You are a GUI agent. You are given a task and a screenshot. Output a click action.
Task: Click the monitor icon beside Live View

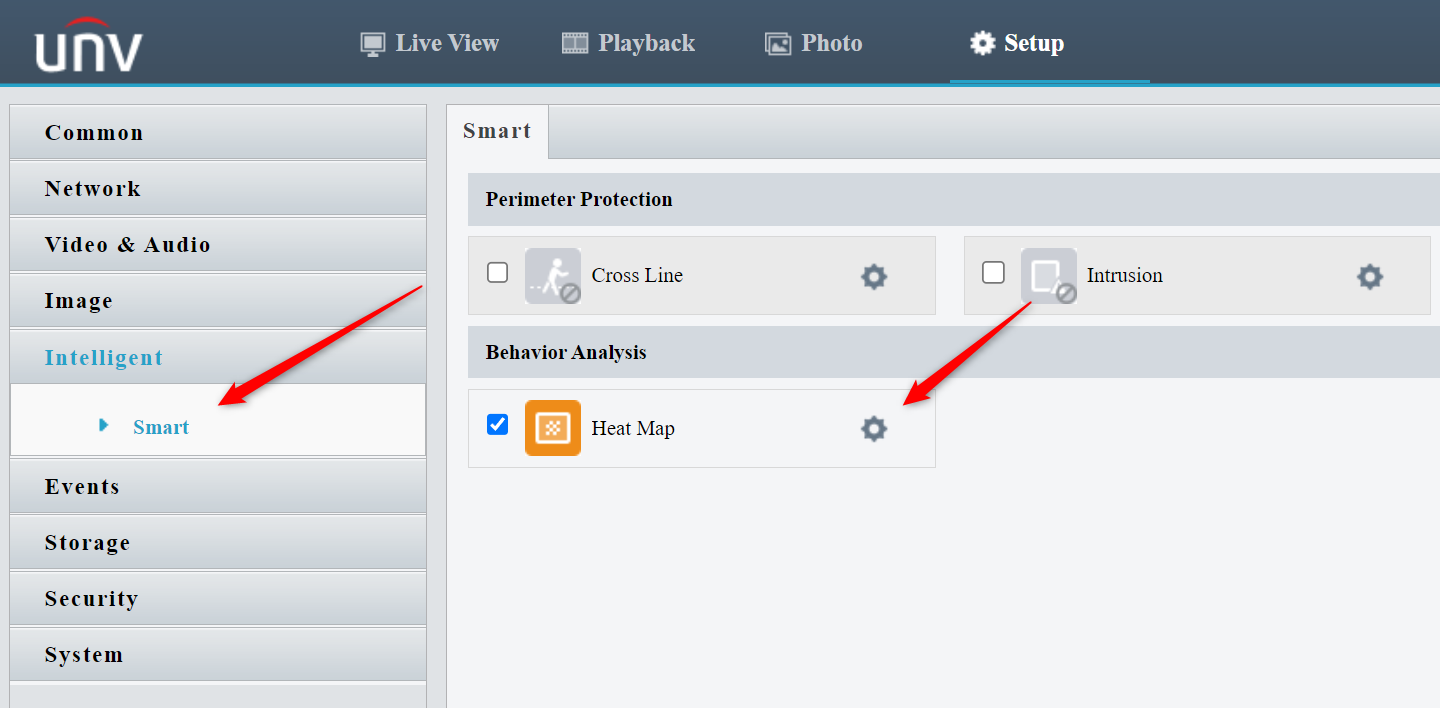pos(373,44)
